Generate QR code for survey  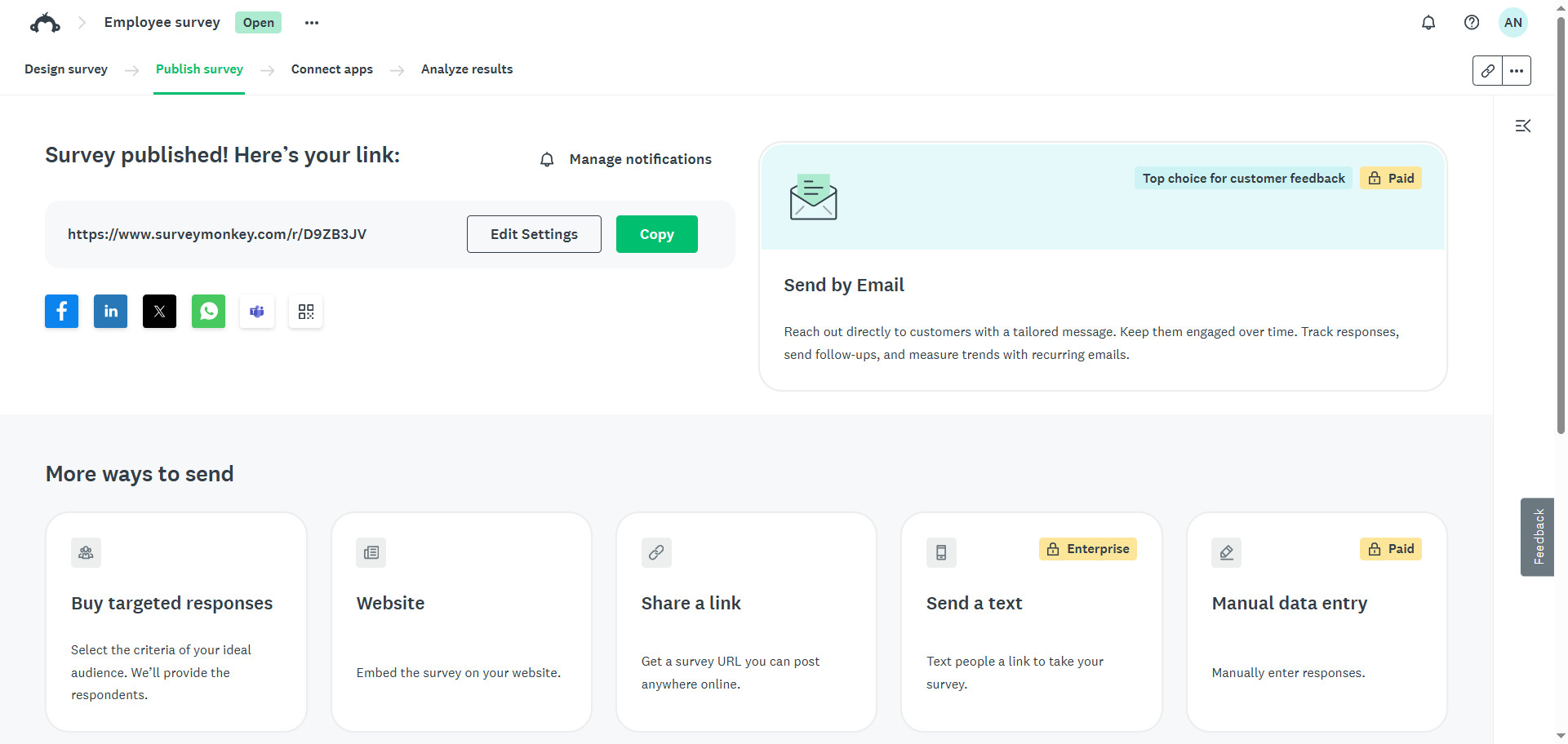306,312
